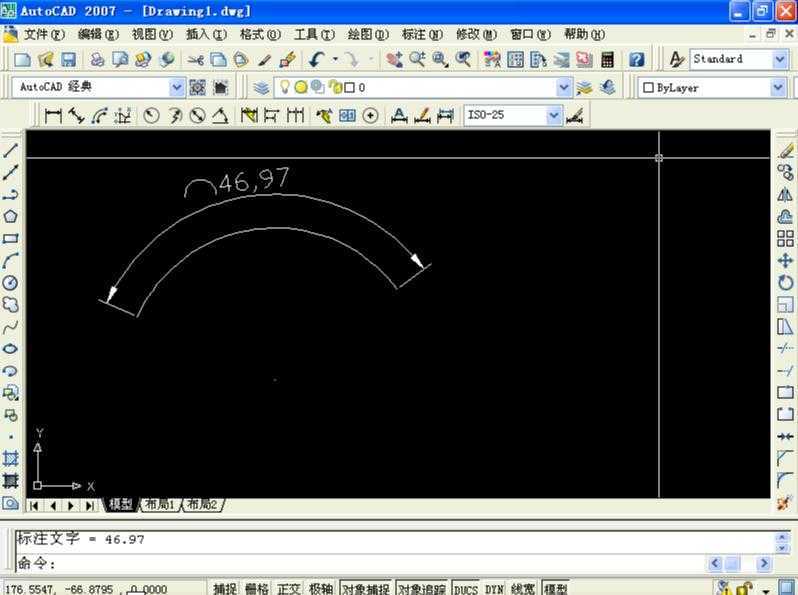The image size is (798, 595).
Task: Toggle DYN dynamic input
Action: (494, 589)
